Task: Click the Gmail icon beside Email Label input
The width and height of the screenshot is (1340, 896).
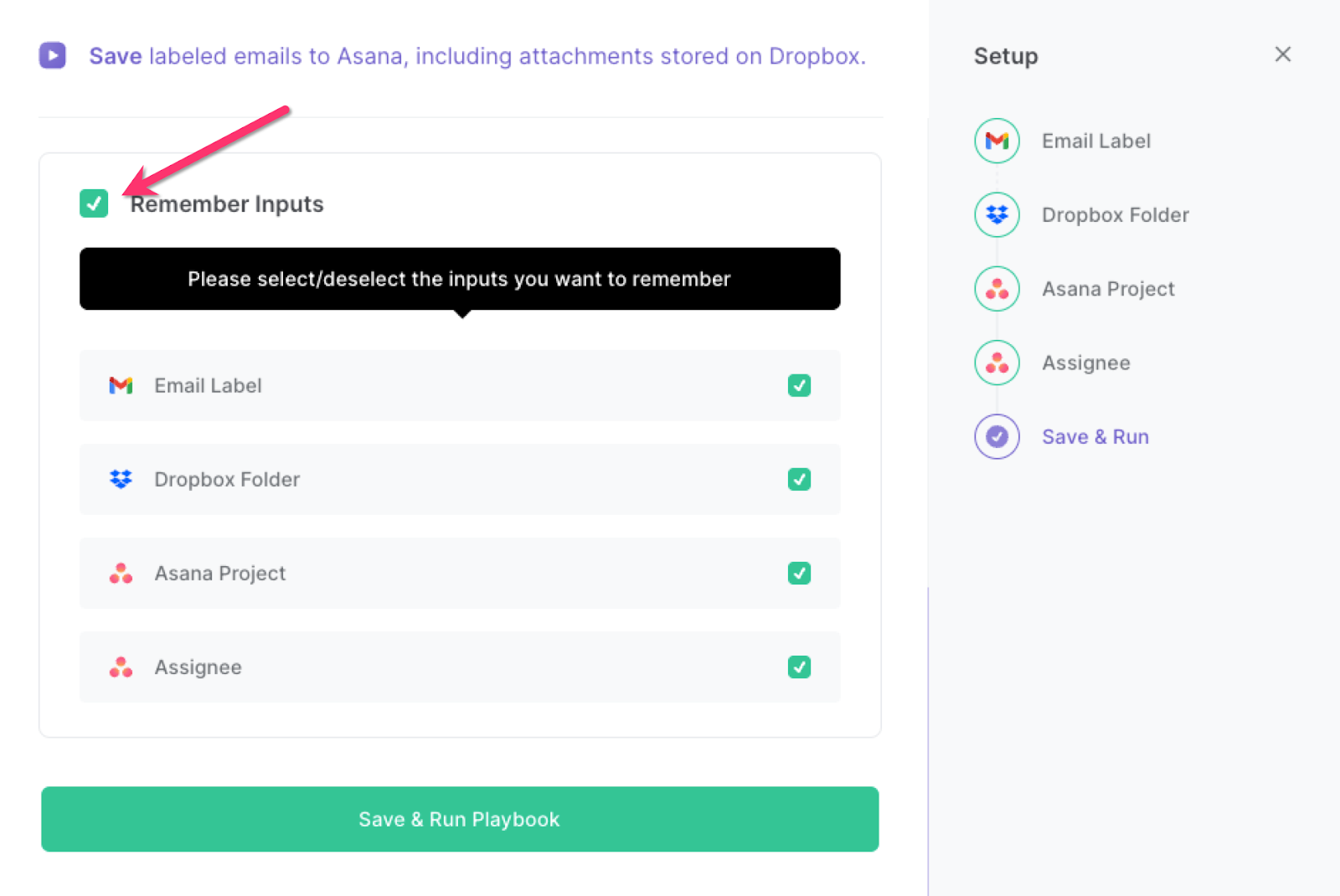Action: click(x=121, y=385)
